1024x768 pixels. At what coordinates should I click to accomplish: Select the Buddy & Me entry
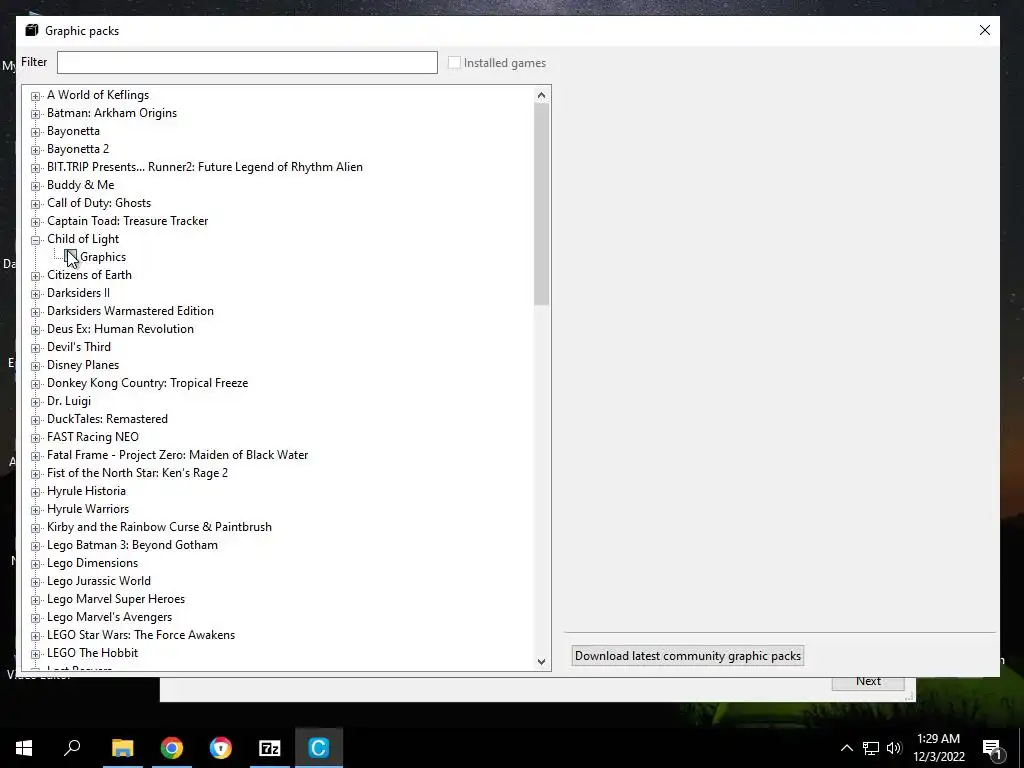(x=80, y=185)
